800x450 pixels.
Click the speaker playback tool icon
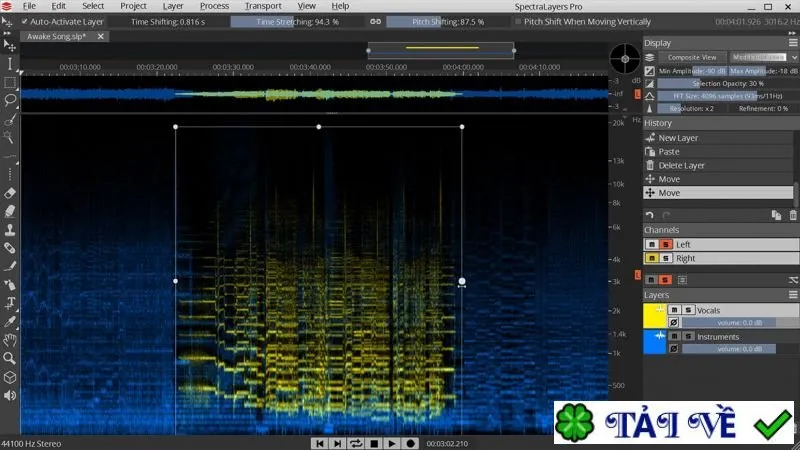pos(10,395)
